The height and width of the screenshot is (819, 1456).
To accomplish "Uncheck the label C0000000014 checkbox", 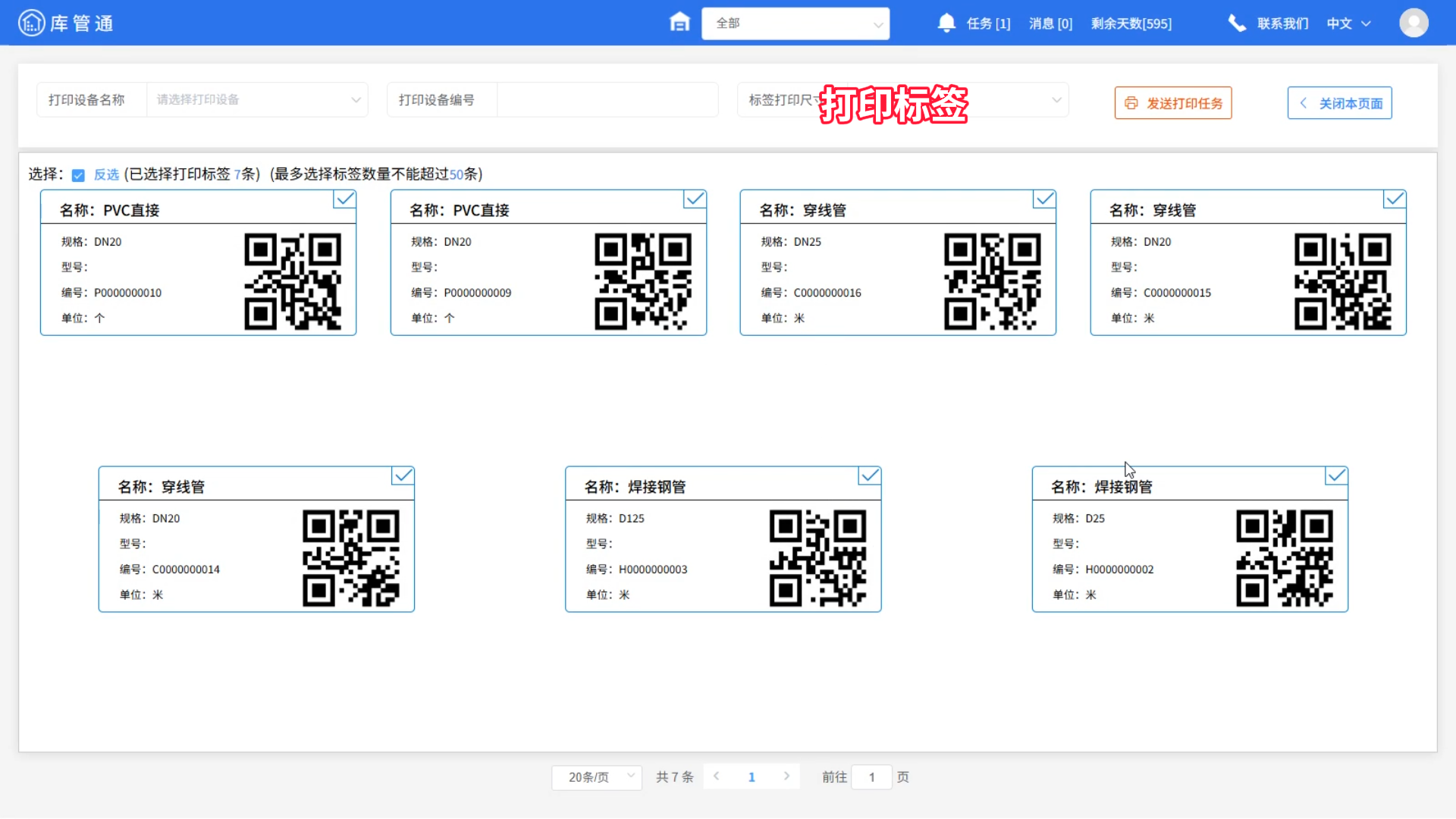I will 403,475.
